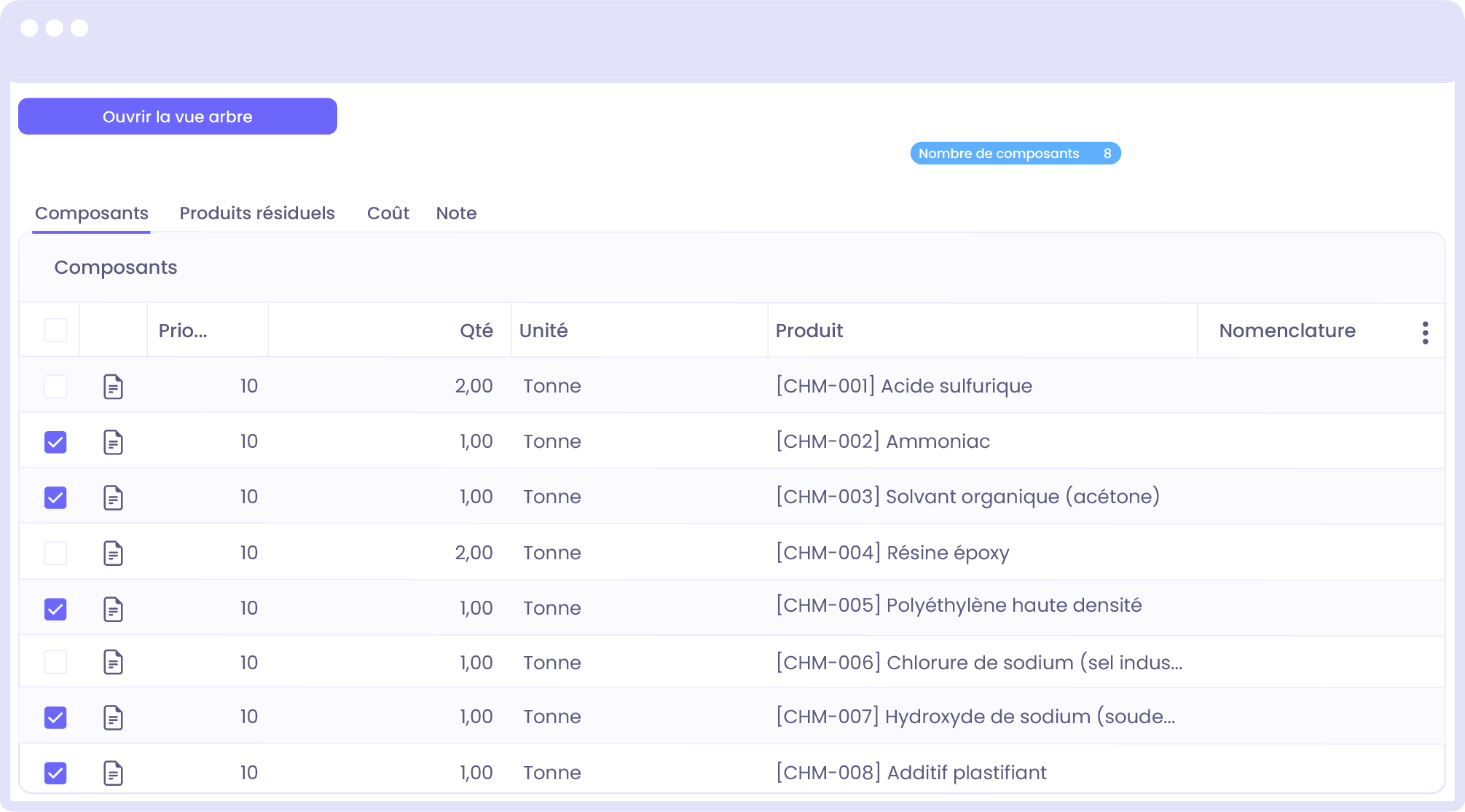The image size is (1465, 812).
Task: Open document icon for Solvant organique row
Action: click(x=113, y=497)
